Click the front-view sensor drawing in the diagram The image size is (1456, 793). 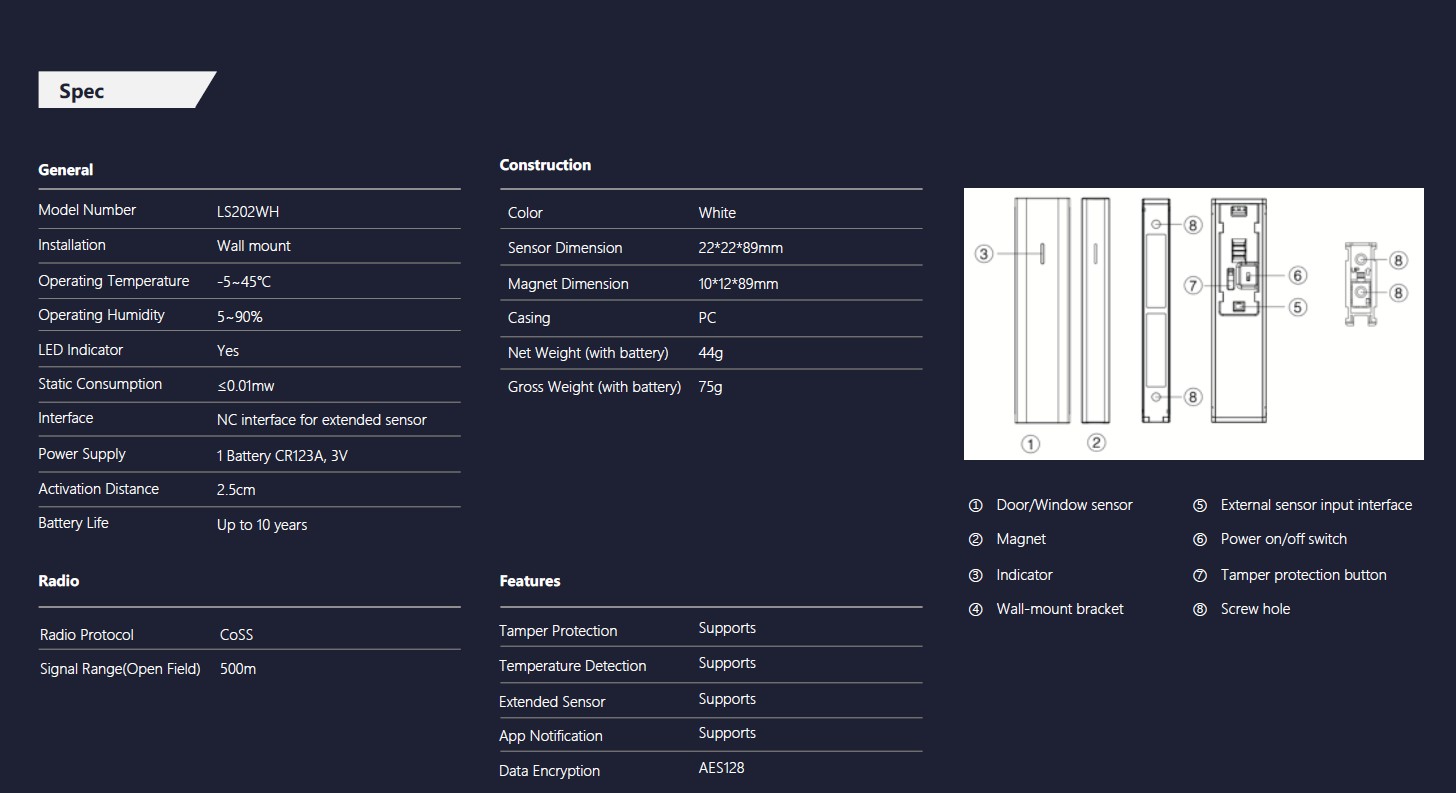[1042, 310]
